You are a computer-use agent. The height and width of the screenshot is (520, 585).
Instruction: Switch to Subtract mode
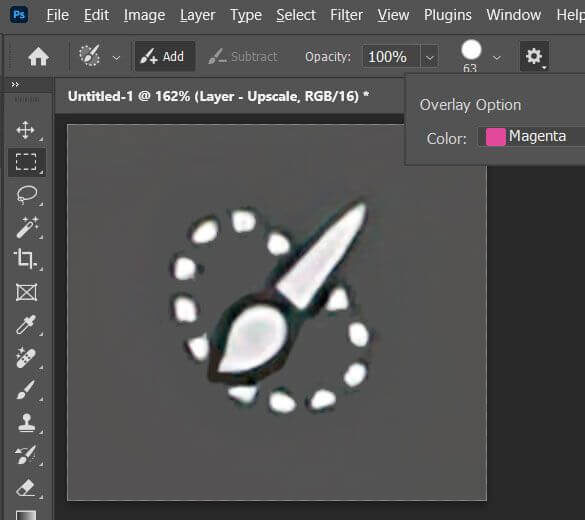243,57
